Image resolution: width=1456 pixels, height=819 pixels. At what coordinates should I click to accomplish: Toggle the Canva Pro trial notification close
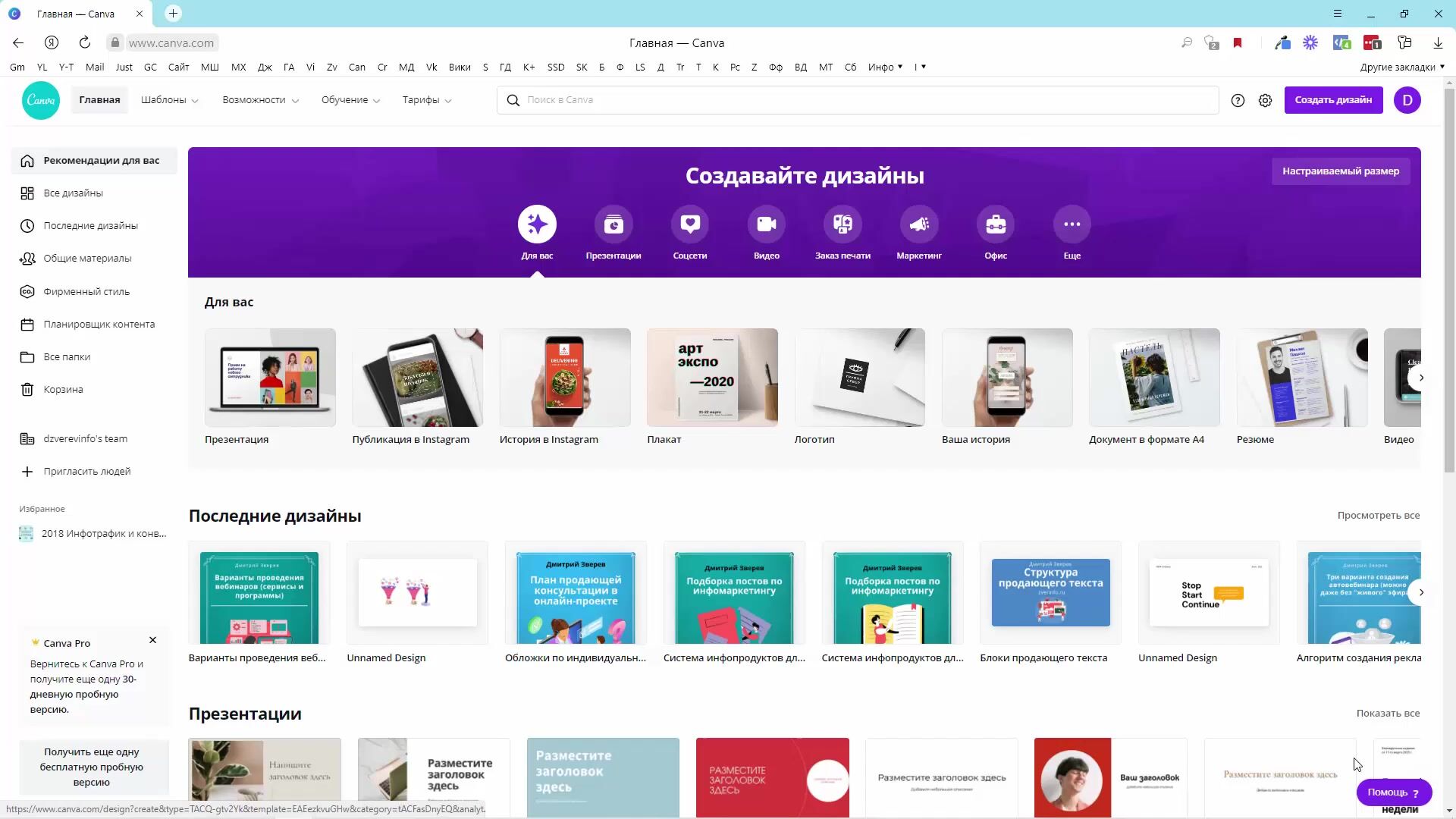pyautogui.click(x=153, y=640)
